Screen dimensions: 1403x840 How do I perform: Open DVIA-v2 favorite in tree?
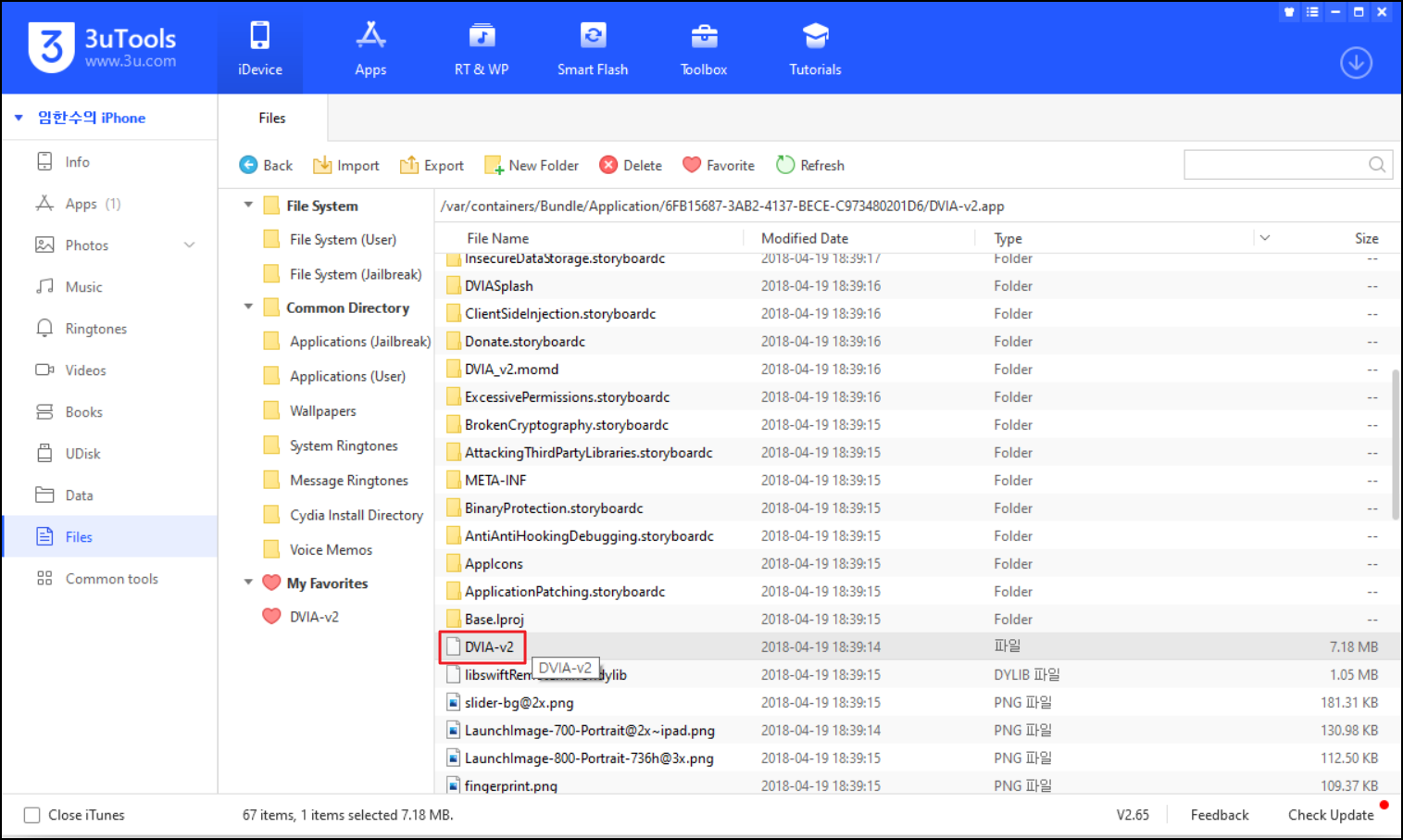coord(301,617)
